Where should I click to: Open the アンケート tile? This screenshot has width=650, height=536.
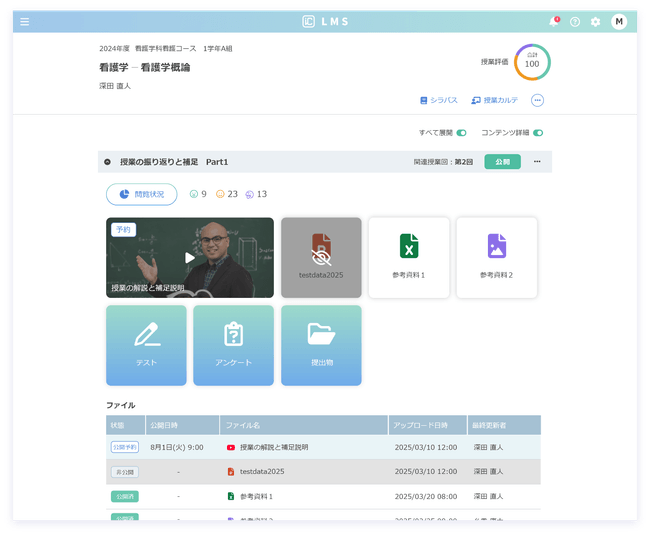click(x=233, y=345)
